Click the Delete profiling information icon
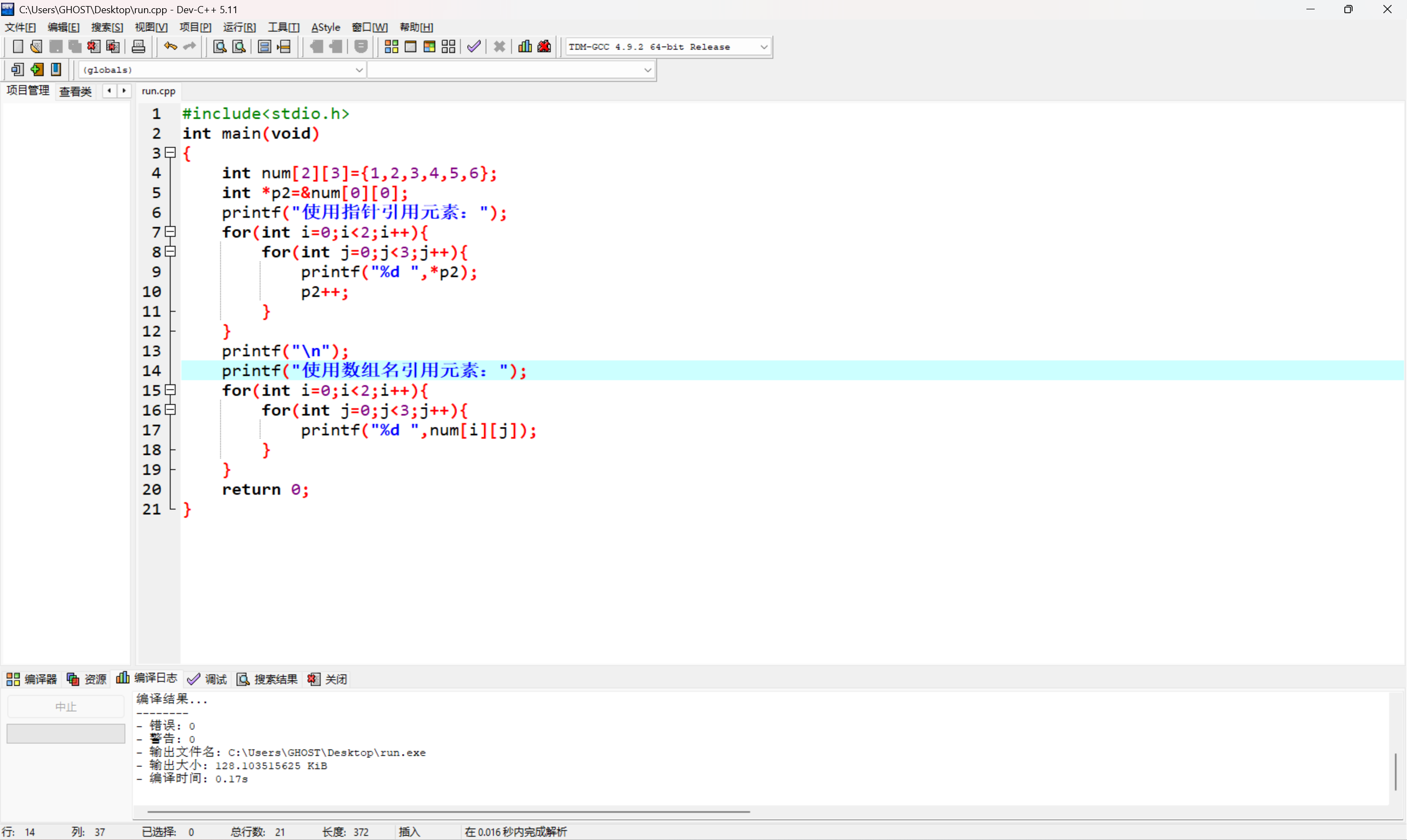This screenshot has height=840, width=1407. (x=544, y=47)
